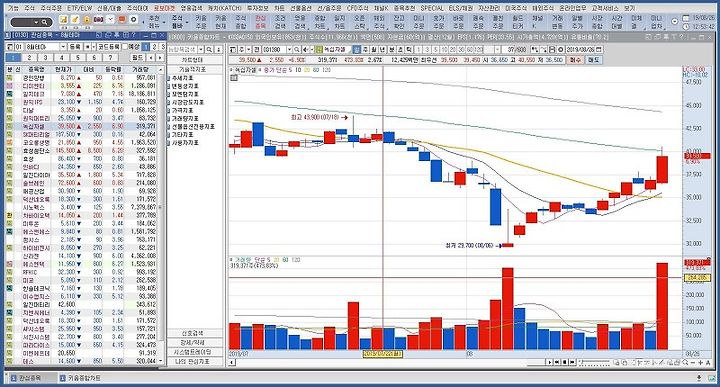Click the lock icon in top toolbar
The width and height of the screenshot is (720, 387).
(87, 20)
